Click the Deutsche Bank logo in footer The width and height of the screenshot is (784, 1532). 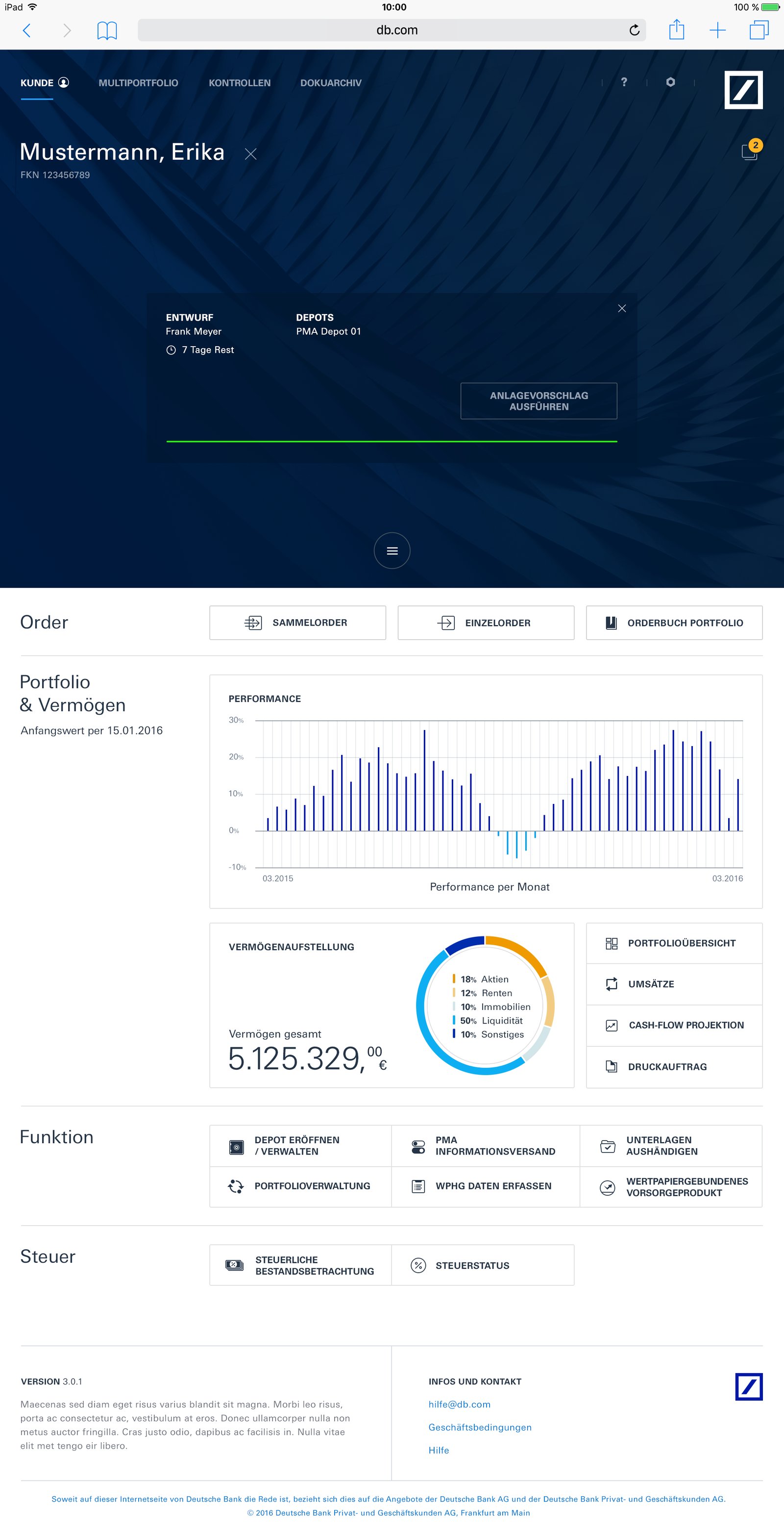(748, 1387)
